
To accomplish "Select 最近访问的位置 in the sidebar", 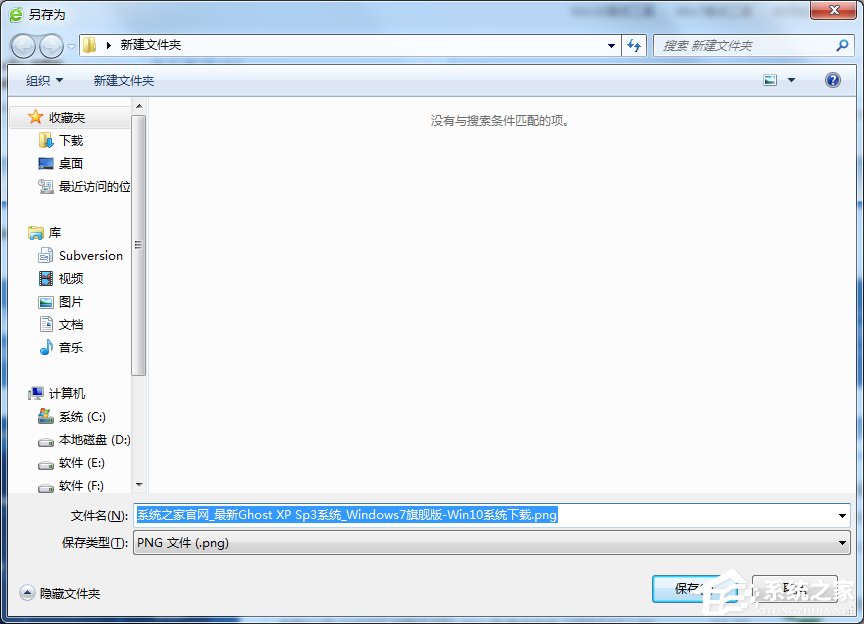I will [88, 187].
